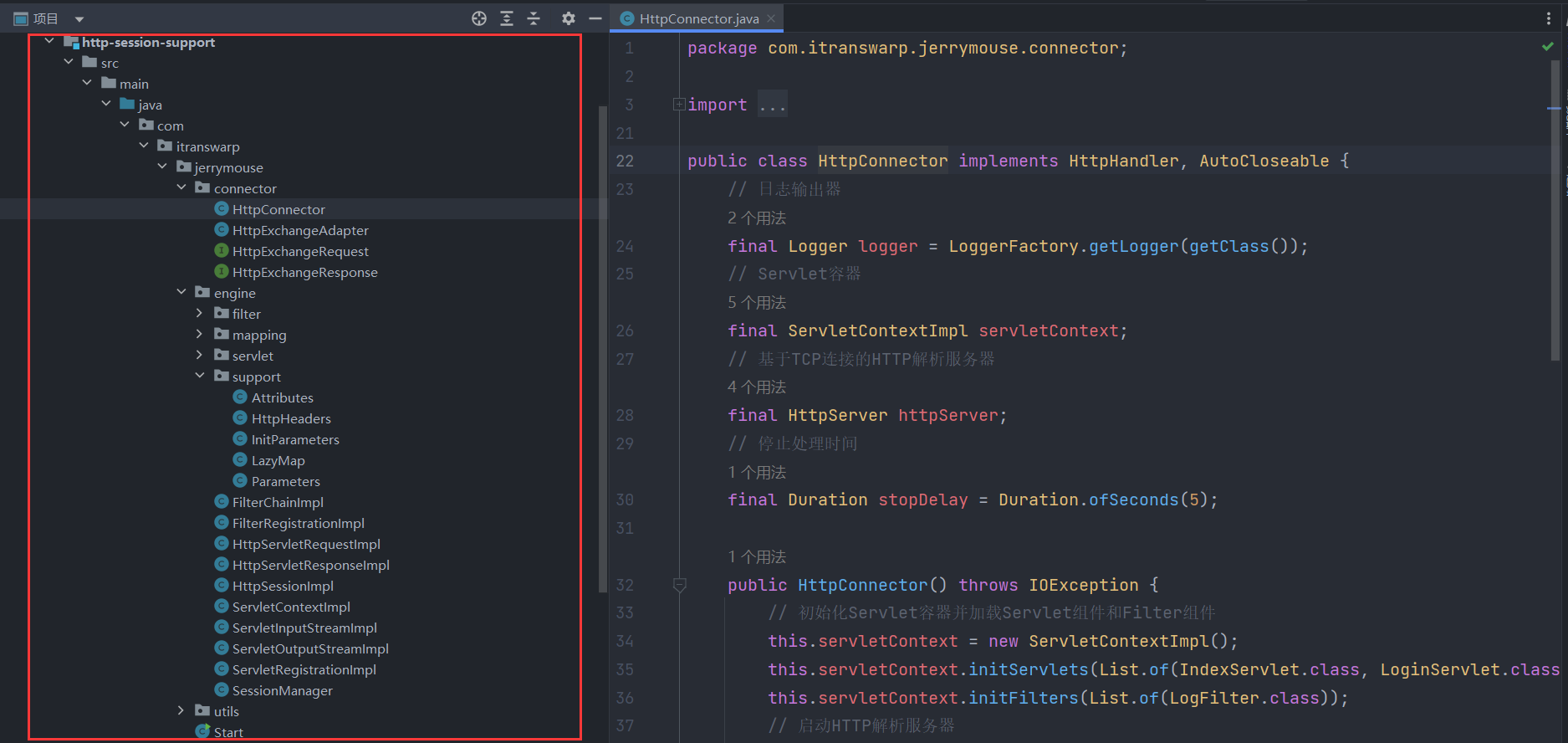The width and height of the screenshot is (1568, 743).
Task: Expand the folded import block
Action: click(x=679, y=105)
